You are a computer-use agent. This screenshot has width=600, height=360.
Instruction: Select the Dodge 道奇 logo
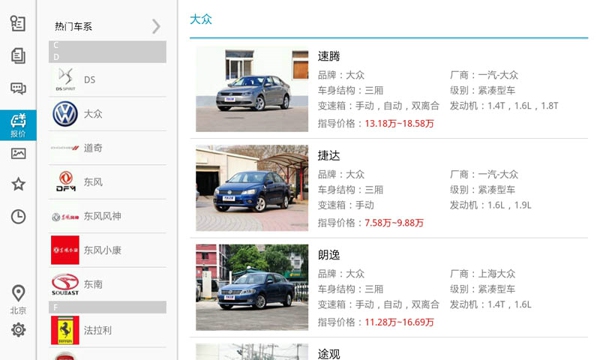65,148
